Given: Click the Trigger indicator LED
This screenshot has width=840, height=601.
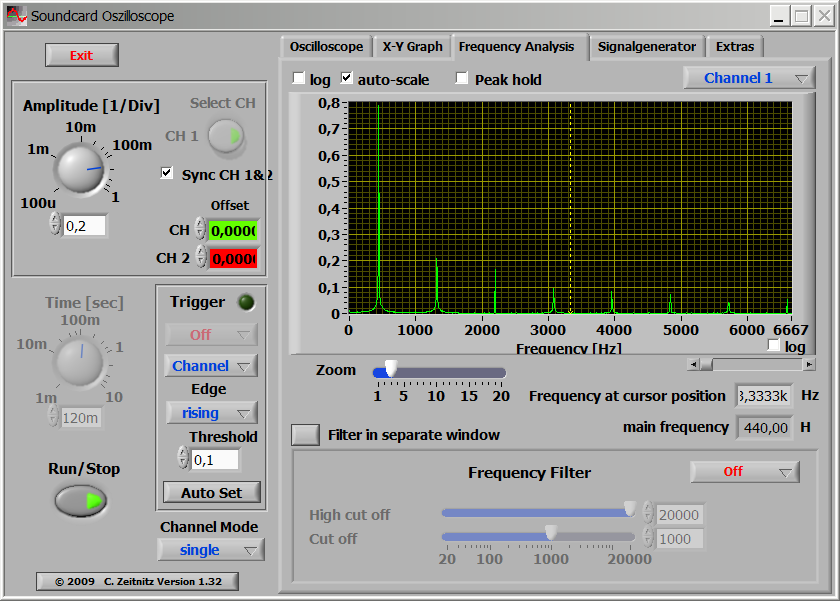Looking at the screenshot, I should tap(246, 303).
